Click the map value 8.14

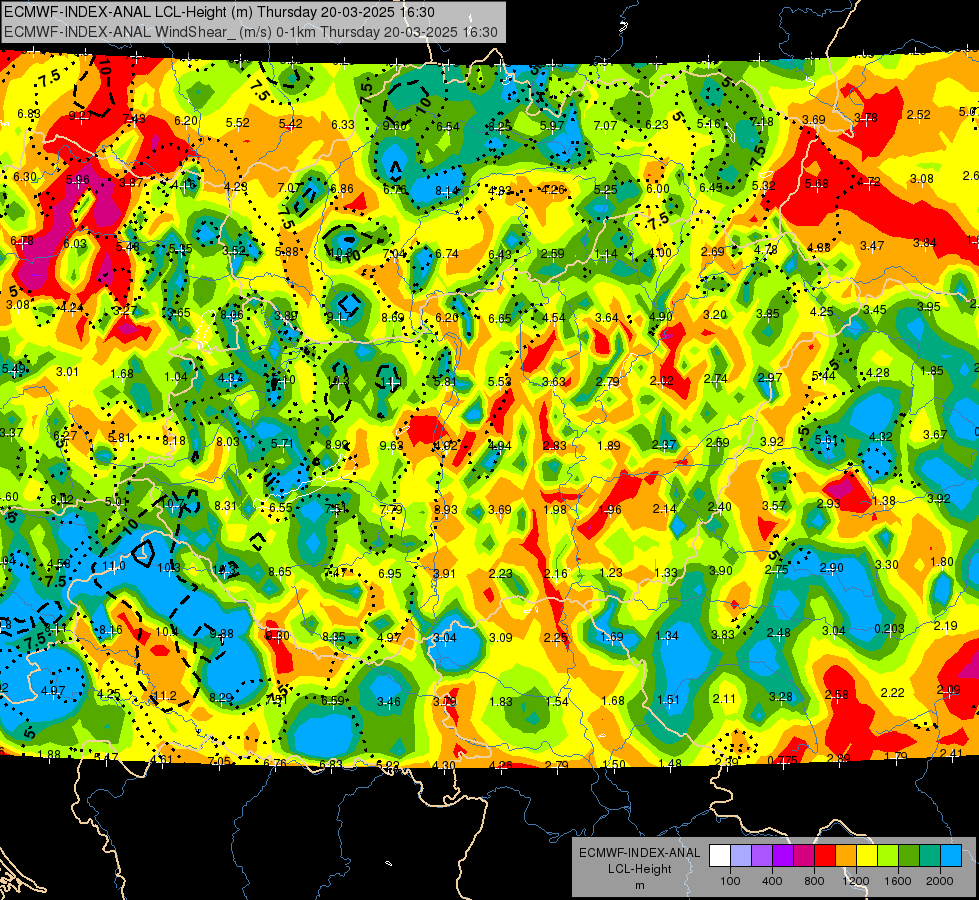click(x=447, y=190)
